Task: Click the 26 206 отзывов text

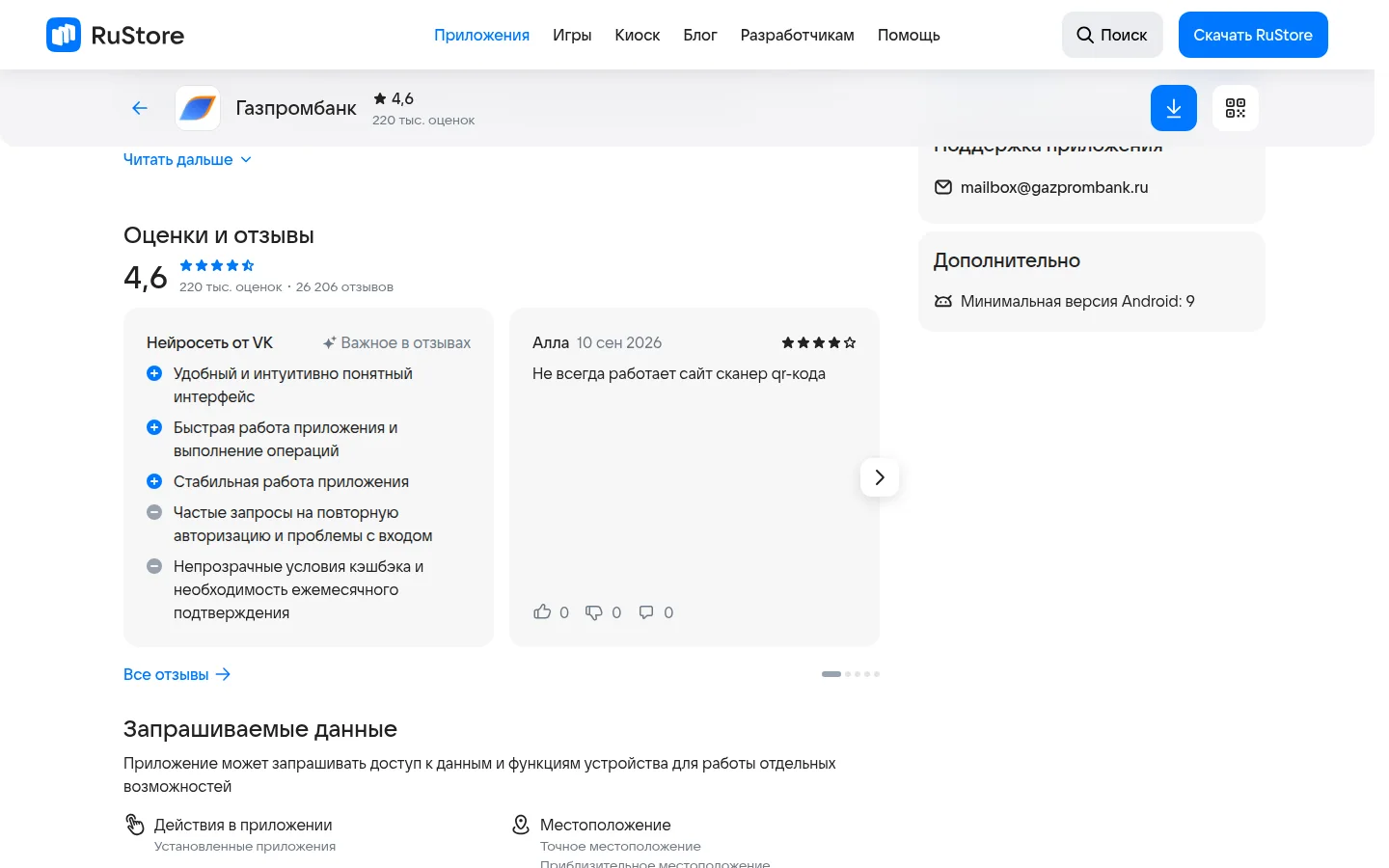Action: click(x=344, y=286)
